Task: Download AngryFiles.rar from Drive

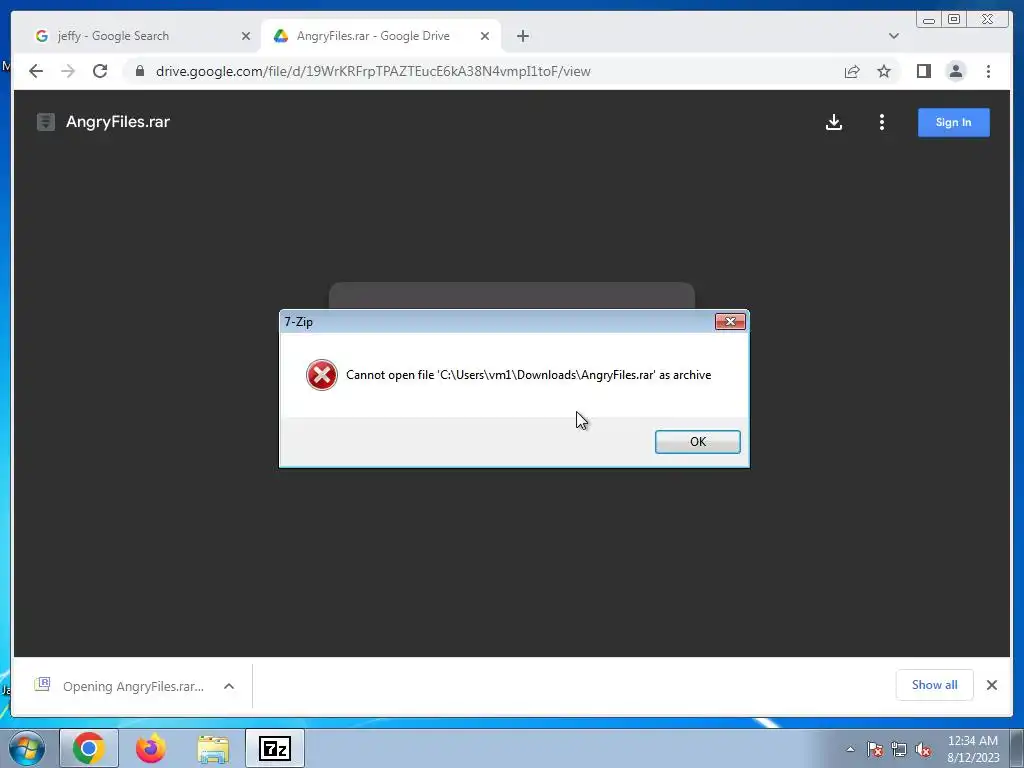Action: (833, 122)
